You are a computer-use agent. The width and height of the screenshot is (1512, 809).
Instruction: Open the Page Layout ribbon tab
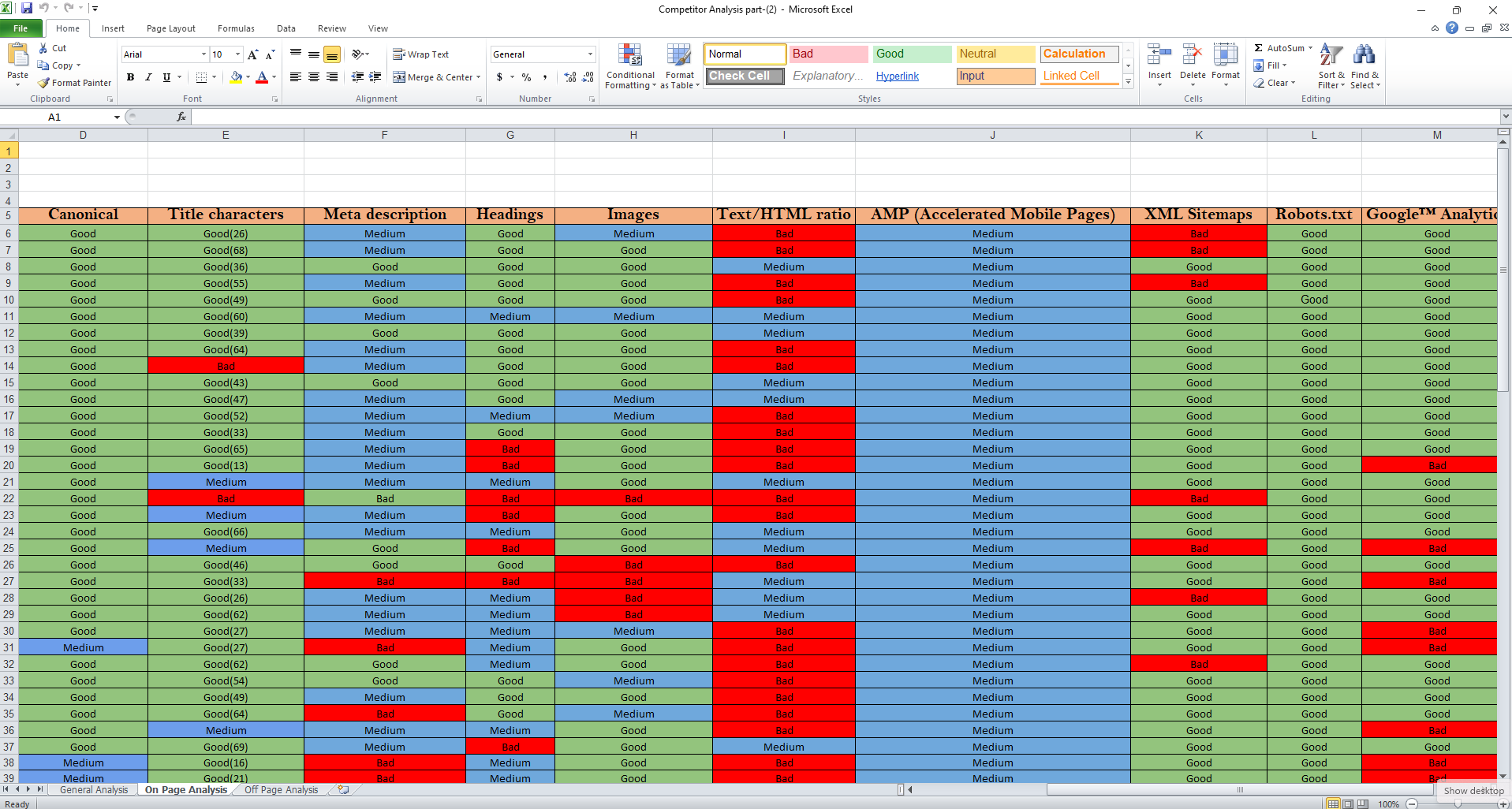[x=170, y=28]
